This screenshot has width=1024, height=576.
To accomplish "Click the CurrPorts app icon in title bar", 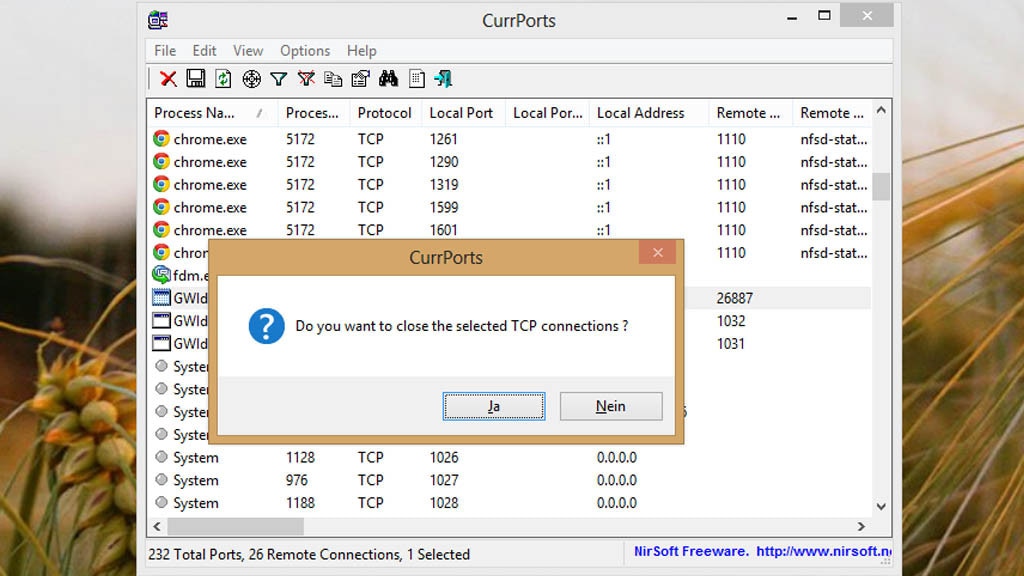I will tap(157, 20).
